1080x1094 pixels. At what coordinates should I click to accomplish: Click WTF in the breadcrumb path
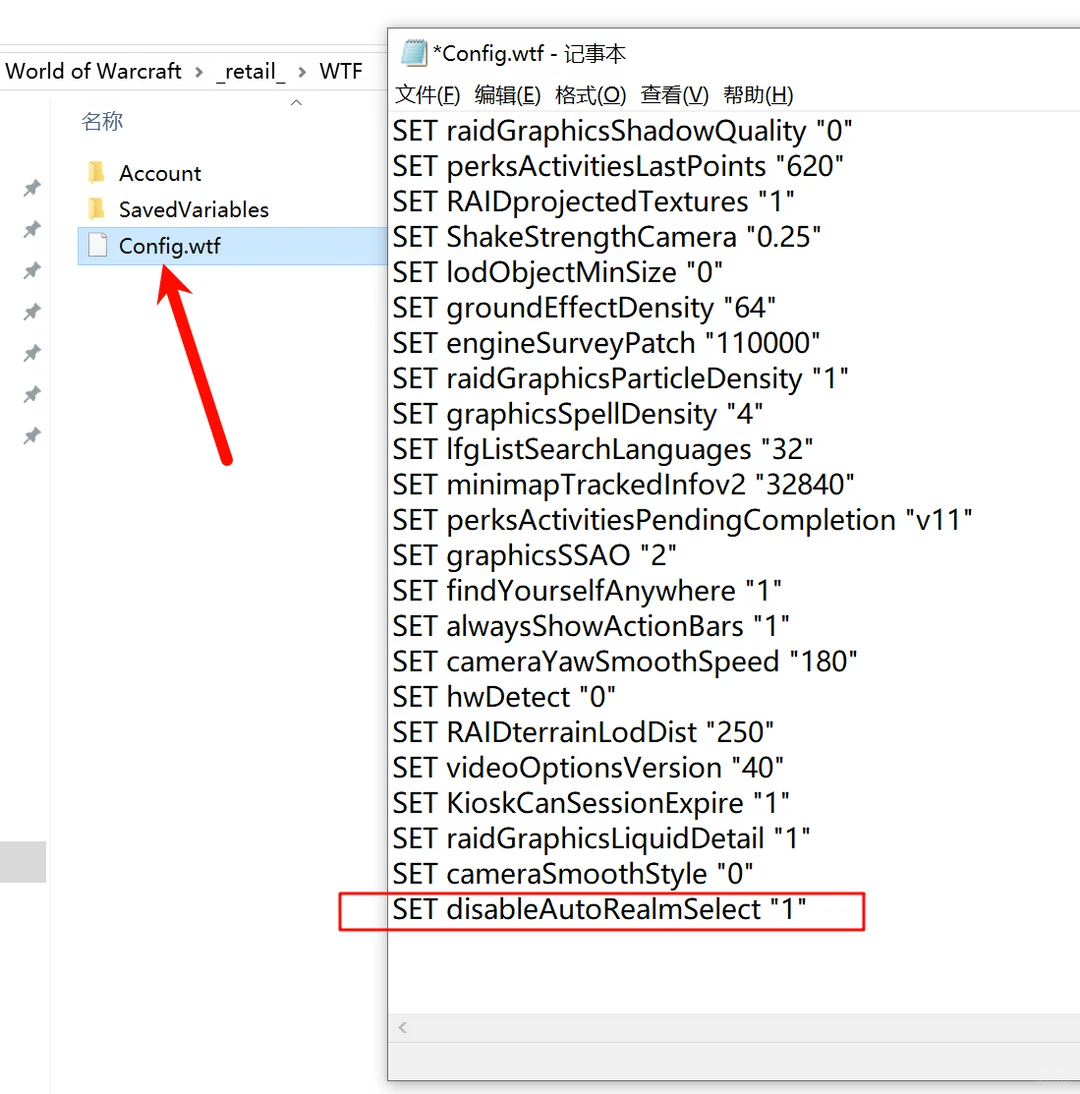tap(340, 71)
